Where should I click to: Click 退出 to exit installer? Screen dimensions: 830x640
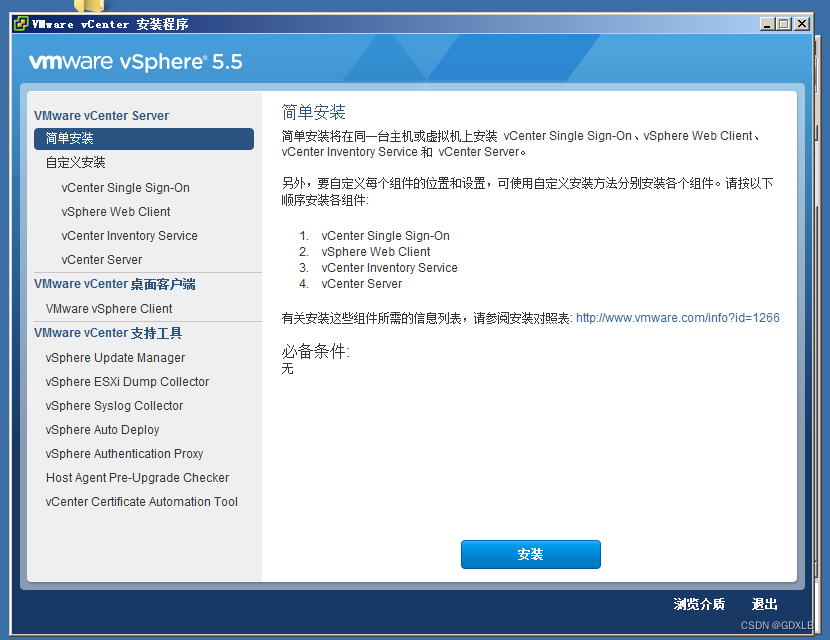(x=764, y=604)
